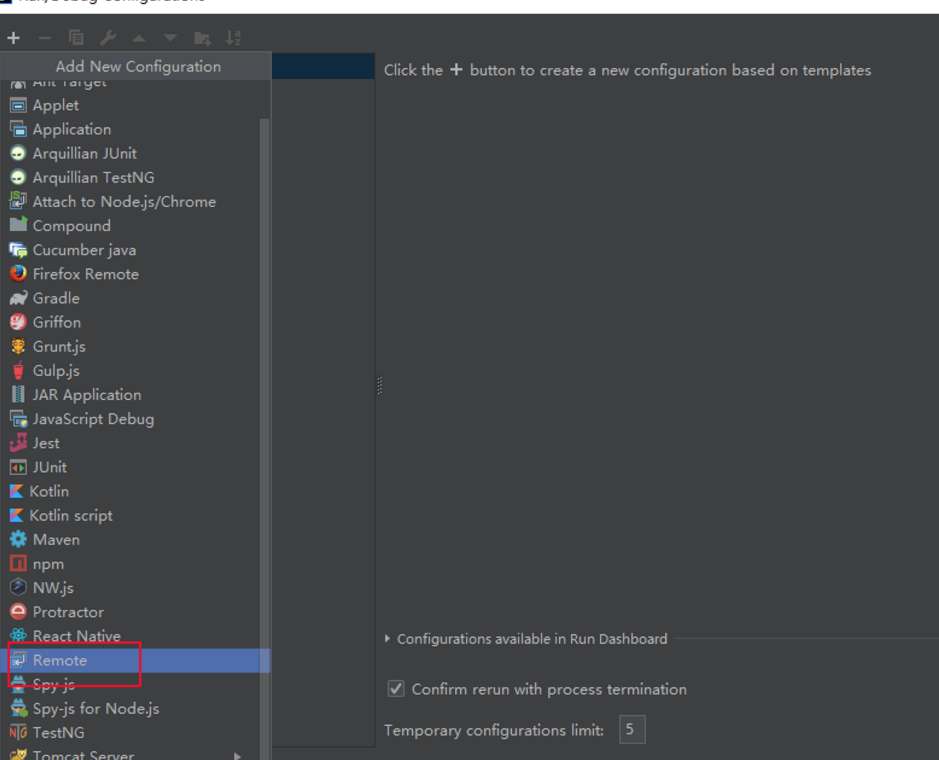The height and width of the screenshot is (760, 939).
Task: Toggle Confirm rerun with process termination checkbox
Action: point(396,689)
